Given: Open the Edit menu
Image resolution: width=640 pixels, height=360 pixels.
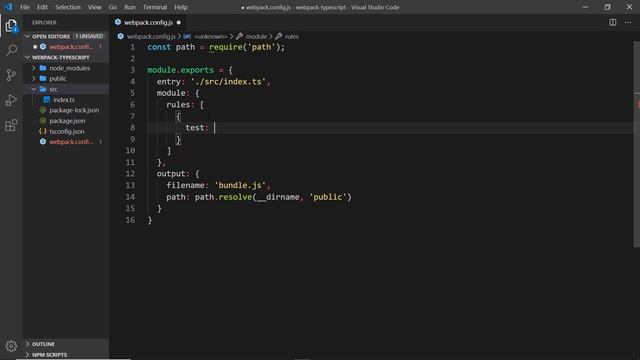Looking at the screenshot, I should coord(42,7).
